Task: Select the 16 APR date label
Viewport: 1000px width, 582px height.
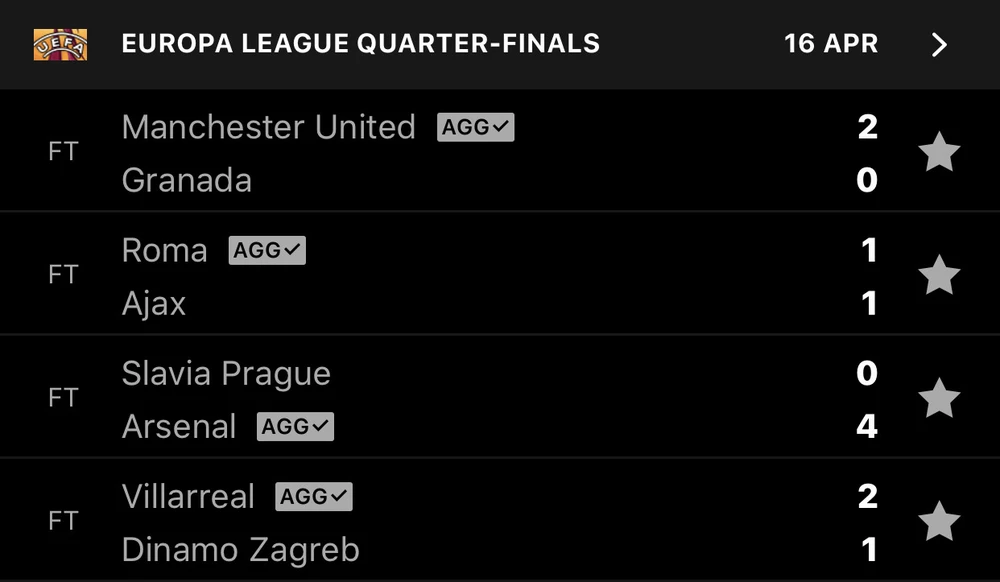Action: point(831,44)
